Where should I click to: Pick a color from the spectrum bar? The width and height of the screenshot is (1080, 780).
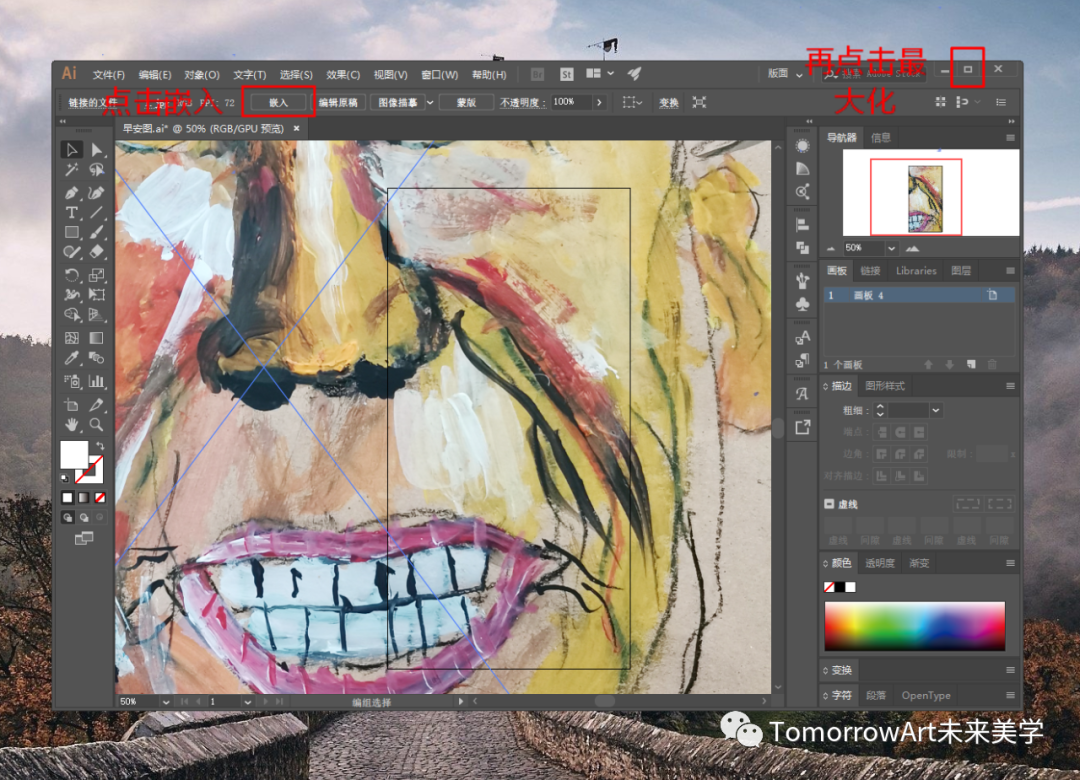point(915,626)
